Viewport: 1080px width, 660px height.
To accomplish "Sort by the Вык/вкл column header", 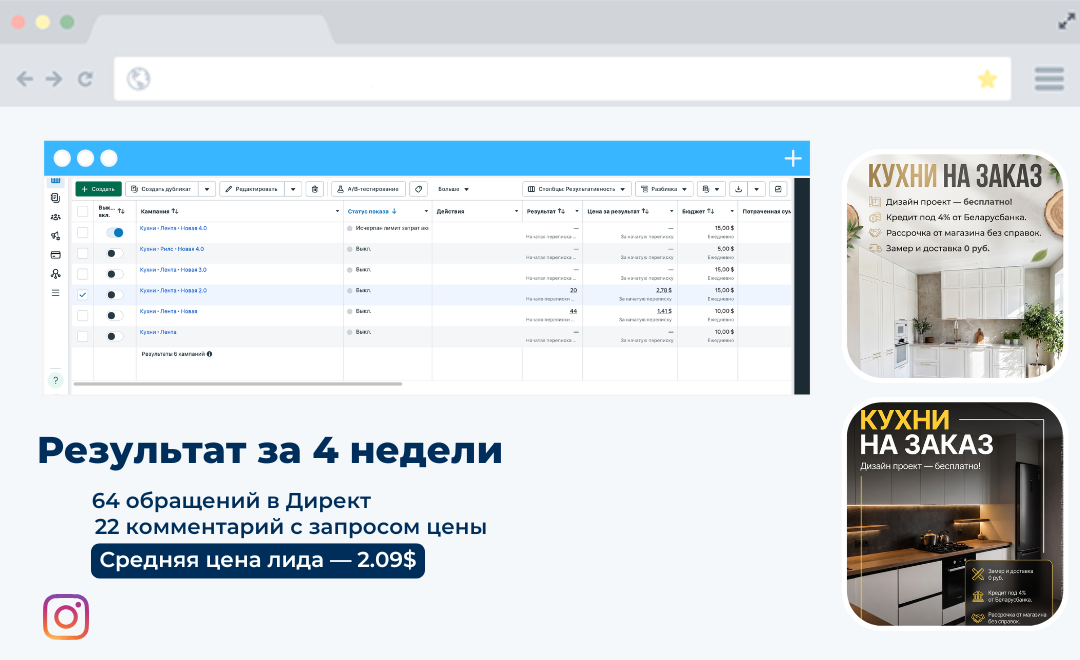I will pos(111,212).
